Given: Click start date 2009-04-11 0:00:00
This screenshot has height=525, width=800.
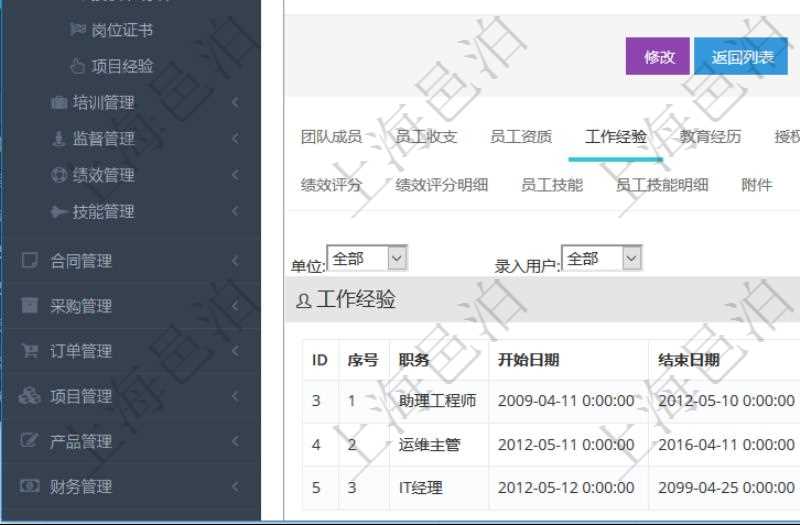Looking at the screenshot, I should point(566,401).
